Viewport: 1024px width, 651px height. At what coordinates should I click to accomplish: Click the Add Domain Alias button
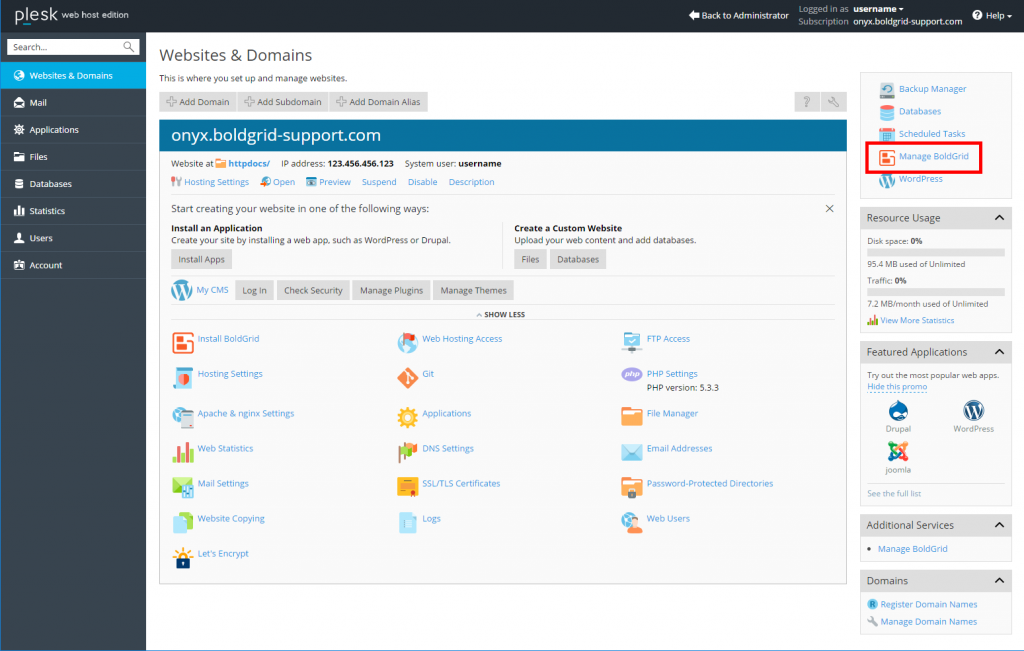coord(378,102)
